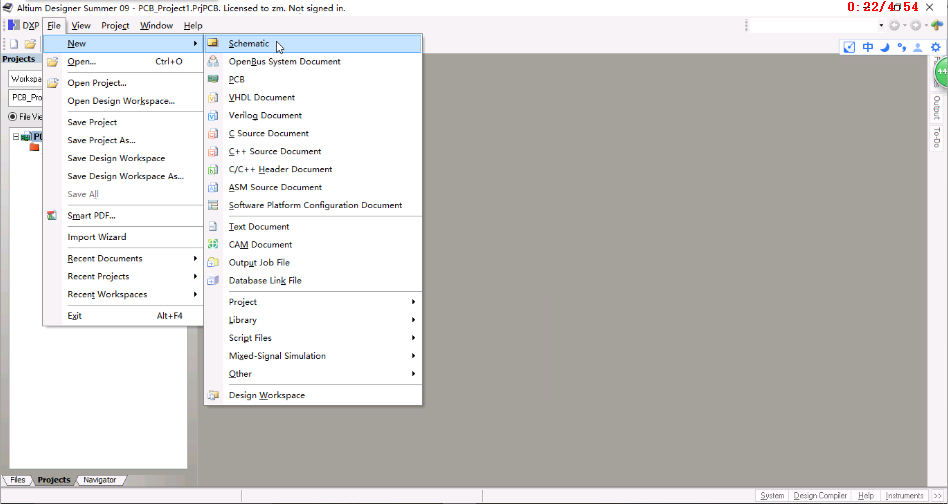Click the C++ Source Document icon
Screen dimensions: 948x504
213,152
